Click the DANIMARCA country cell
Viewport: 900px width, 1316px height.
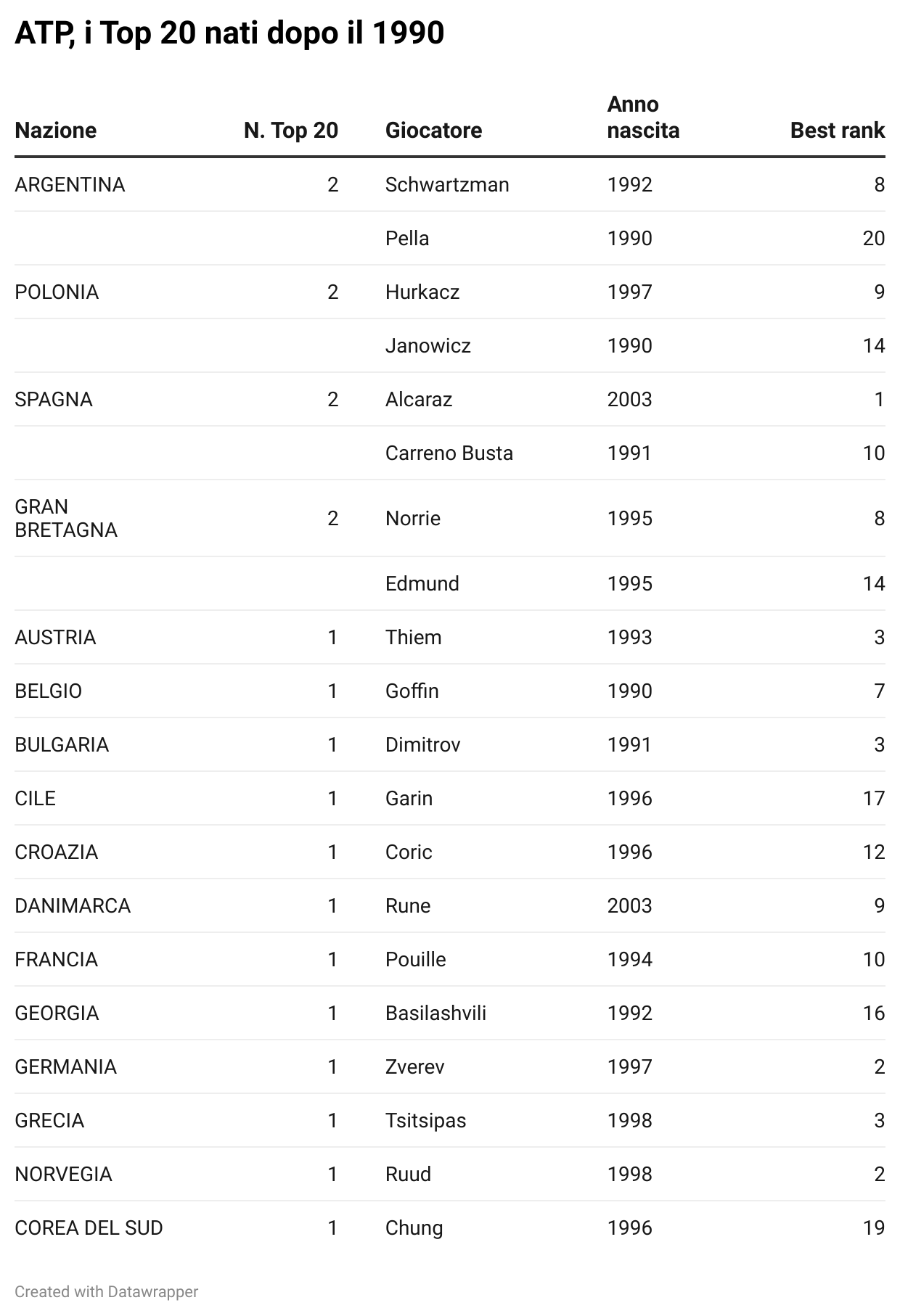73,906
